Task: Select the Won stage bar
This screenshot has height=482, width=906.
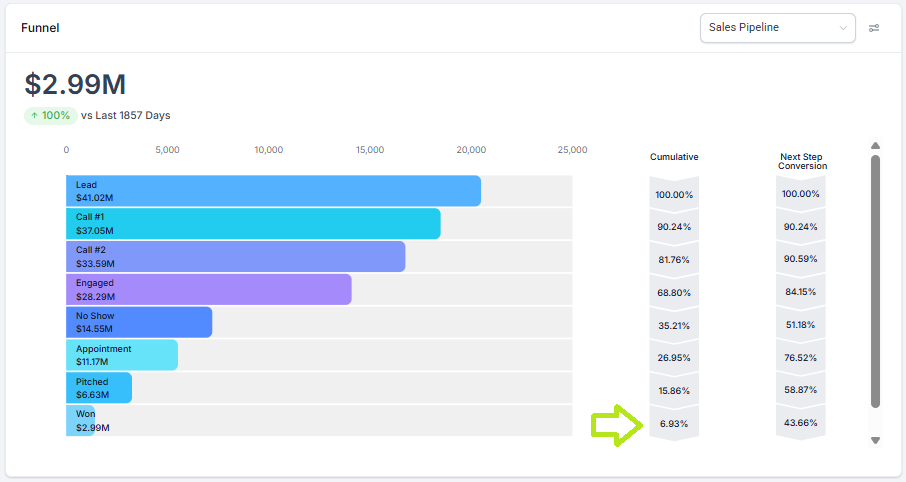Action: (81, 421)
